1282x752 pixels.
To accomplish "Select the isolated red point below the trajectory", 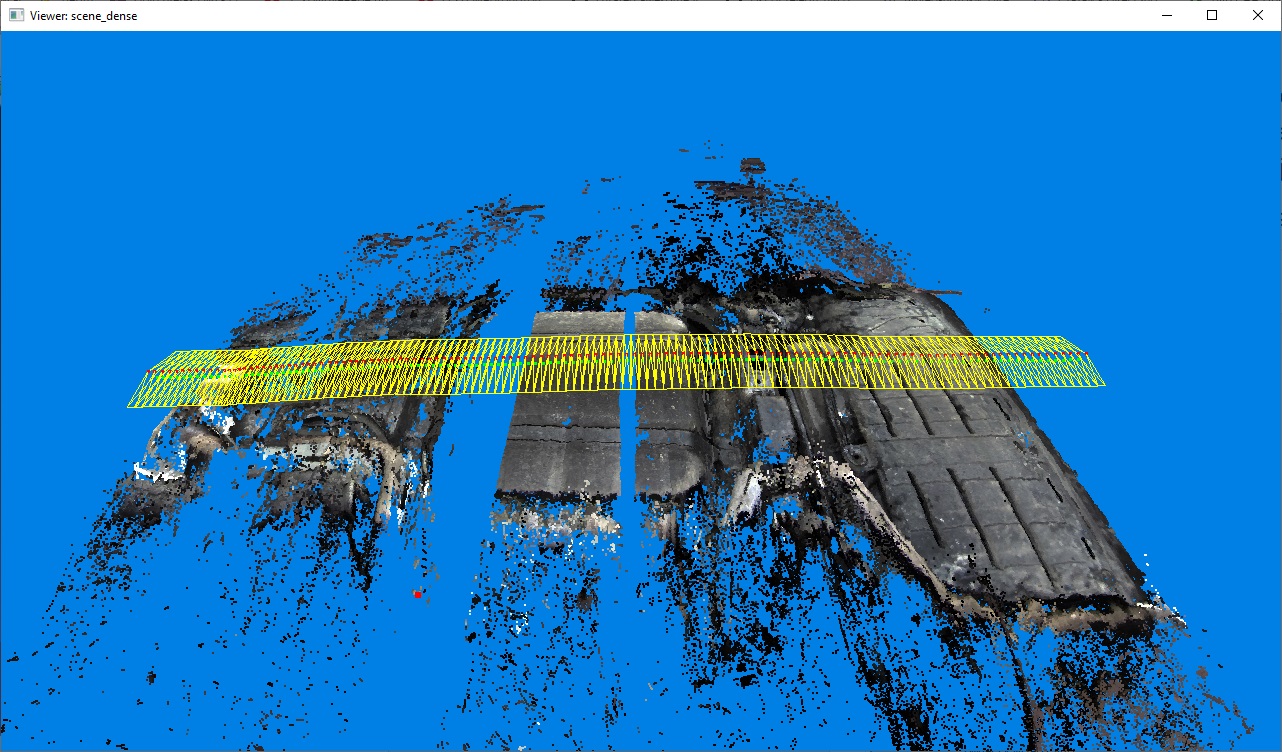I will pos(417,593).
